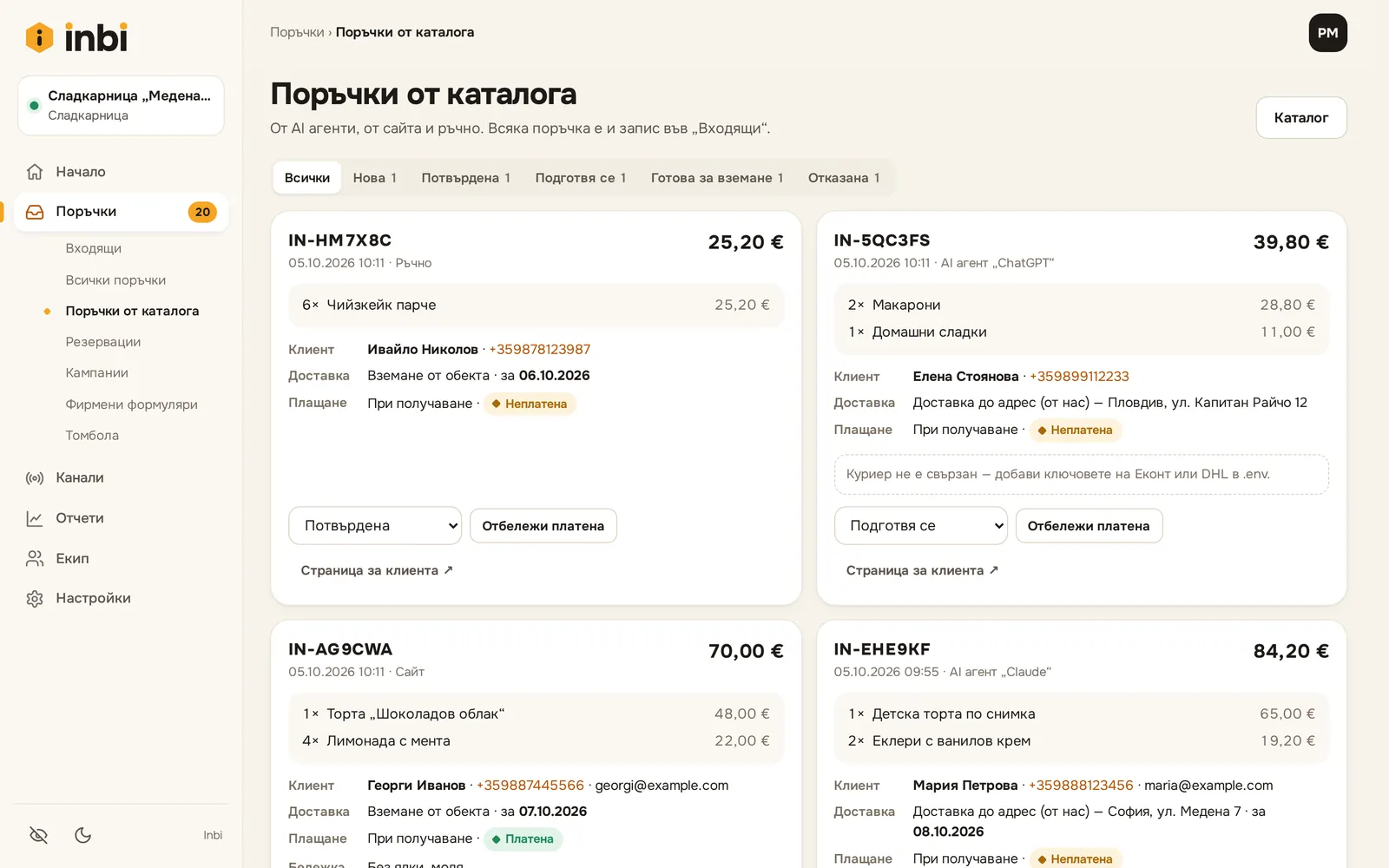The image size is (1389, 868).
Task: Click order ID IN-AG9CWA
Action: pyautogui.click(x=340, y=649)
